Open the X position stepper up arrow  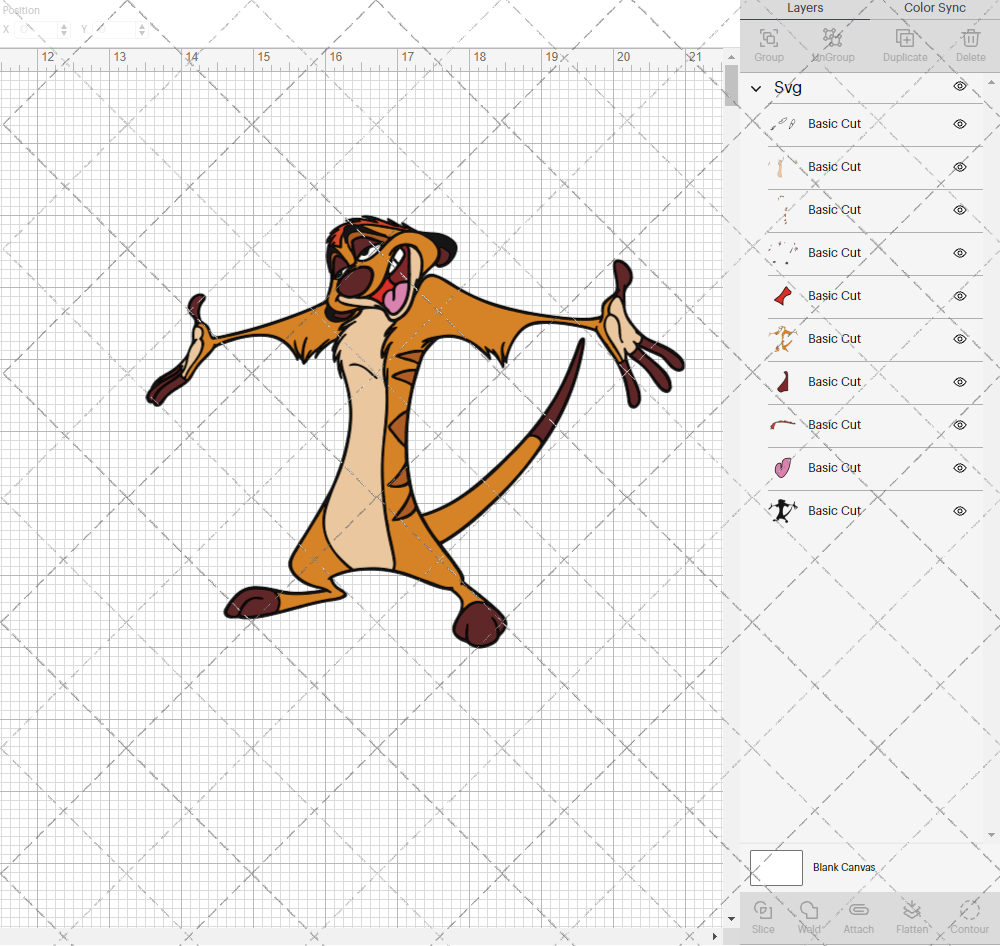65,25
